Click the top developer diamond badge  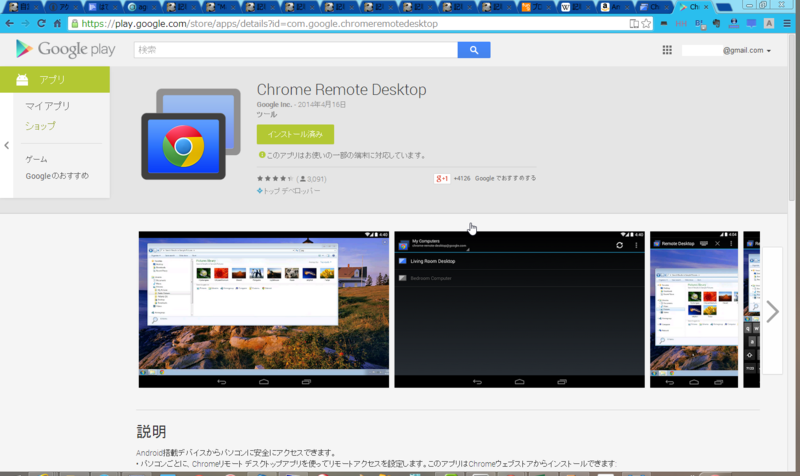click(260, 191)
